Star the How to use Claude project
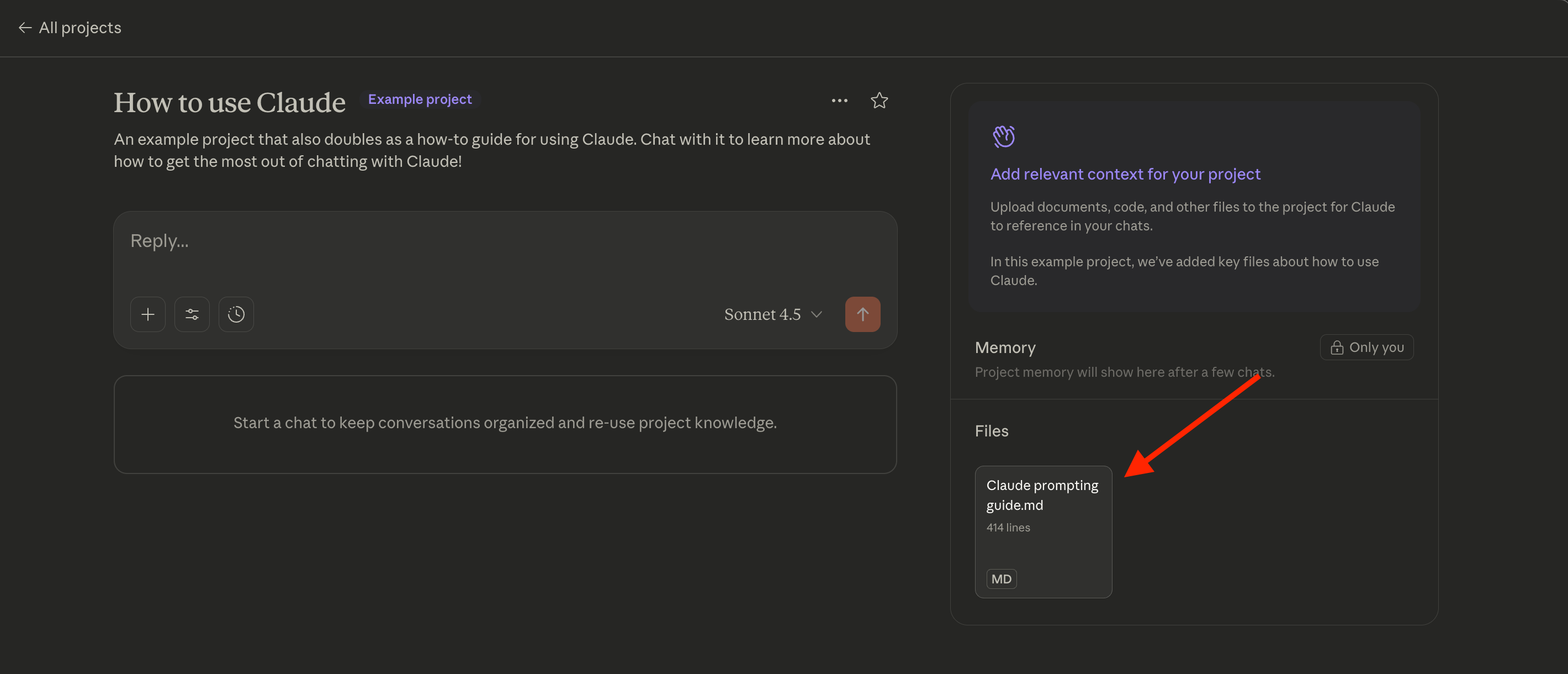The image size is (1568, 674). pos(879,101)
